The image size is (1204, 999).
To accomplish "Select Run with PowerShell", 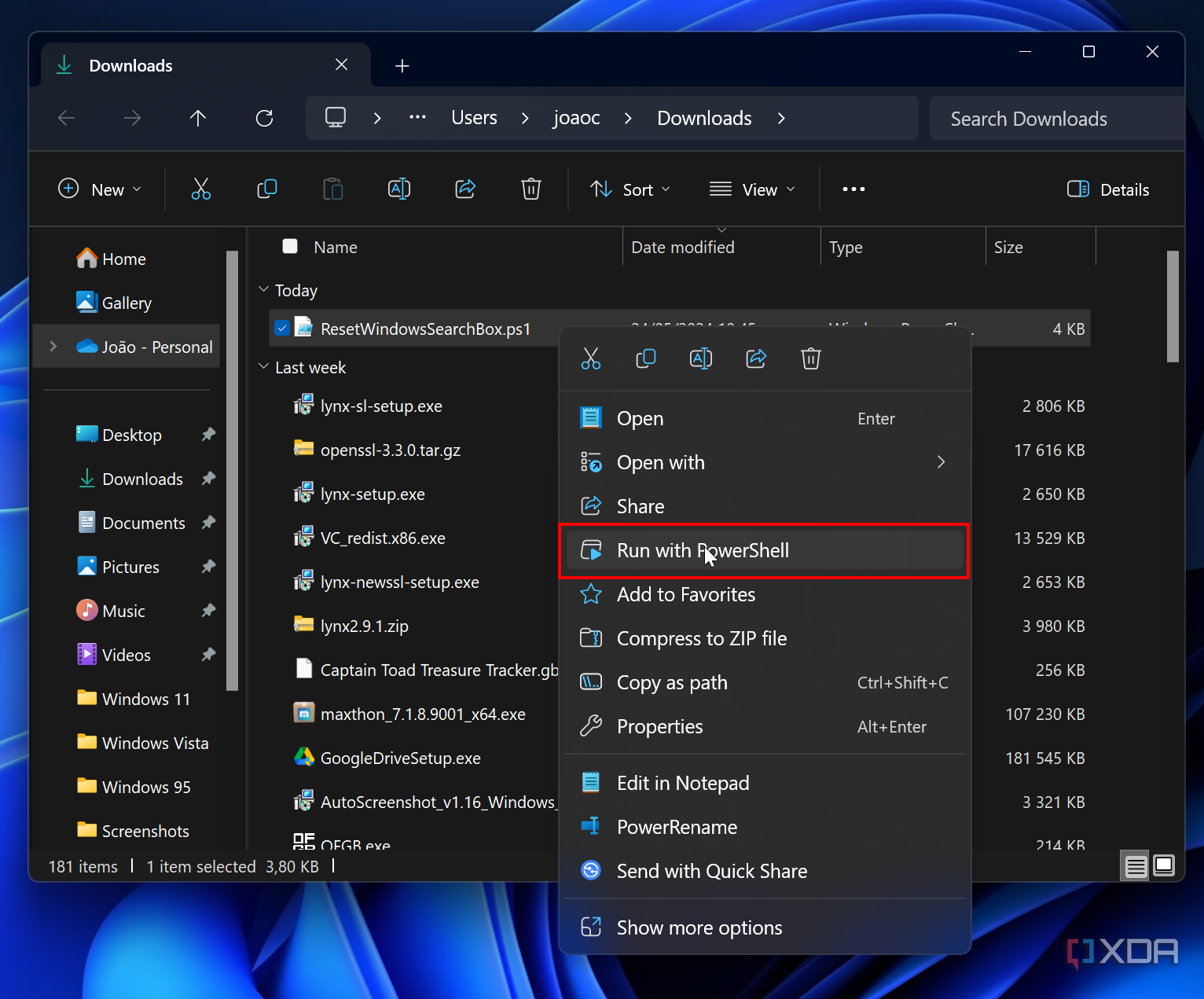I will coord(702,550).
